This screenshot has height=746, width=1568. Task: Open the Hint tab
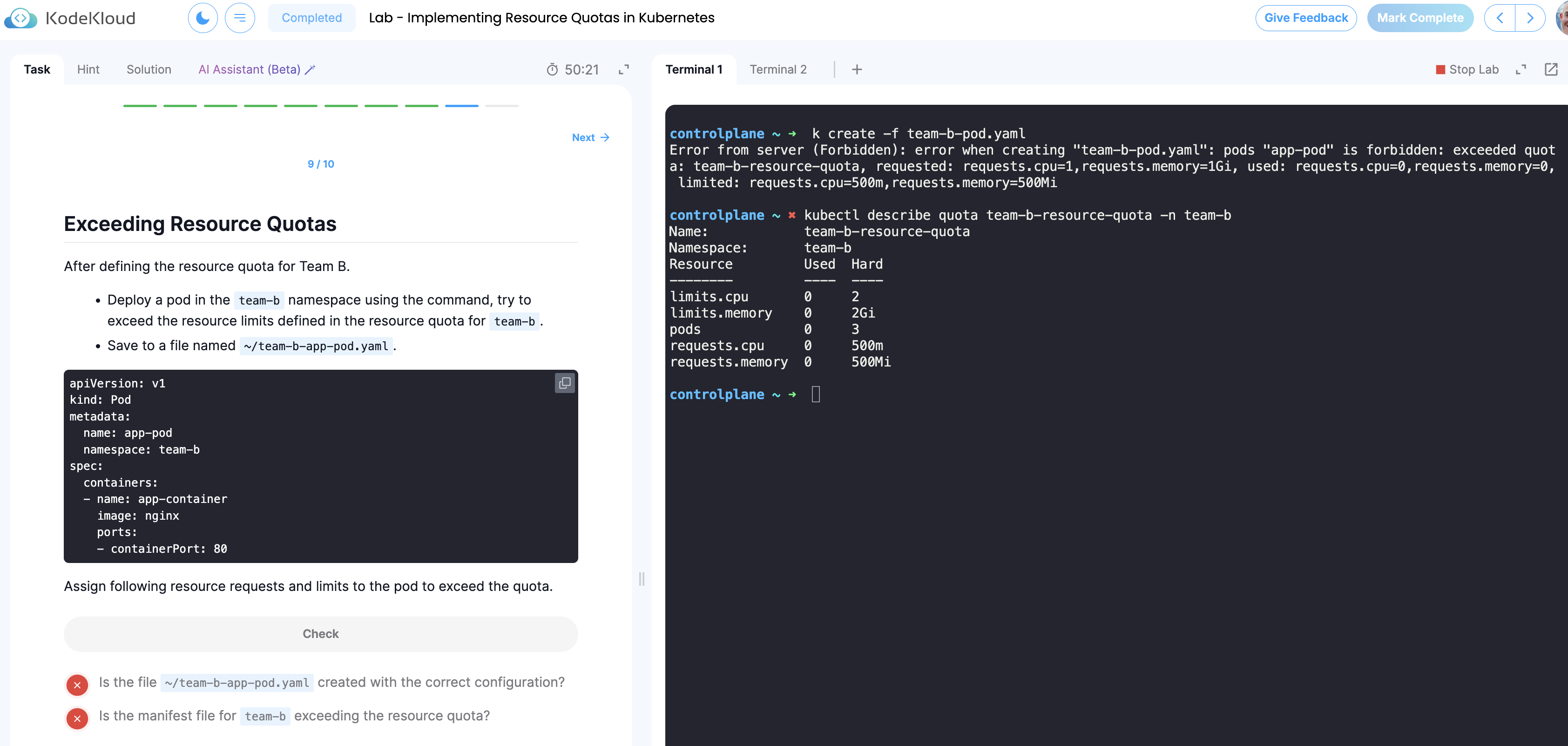pyautogui.click(x=88, y=69)
